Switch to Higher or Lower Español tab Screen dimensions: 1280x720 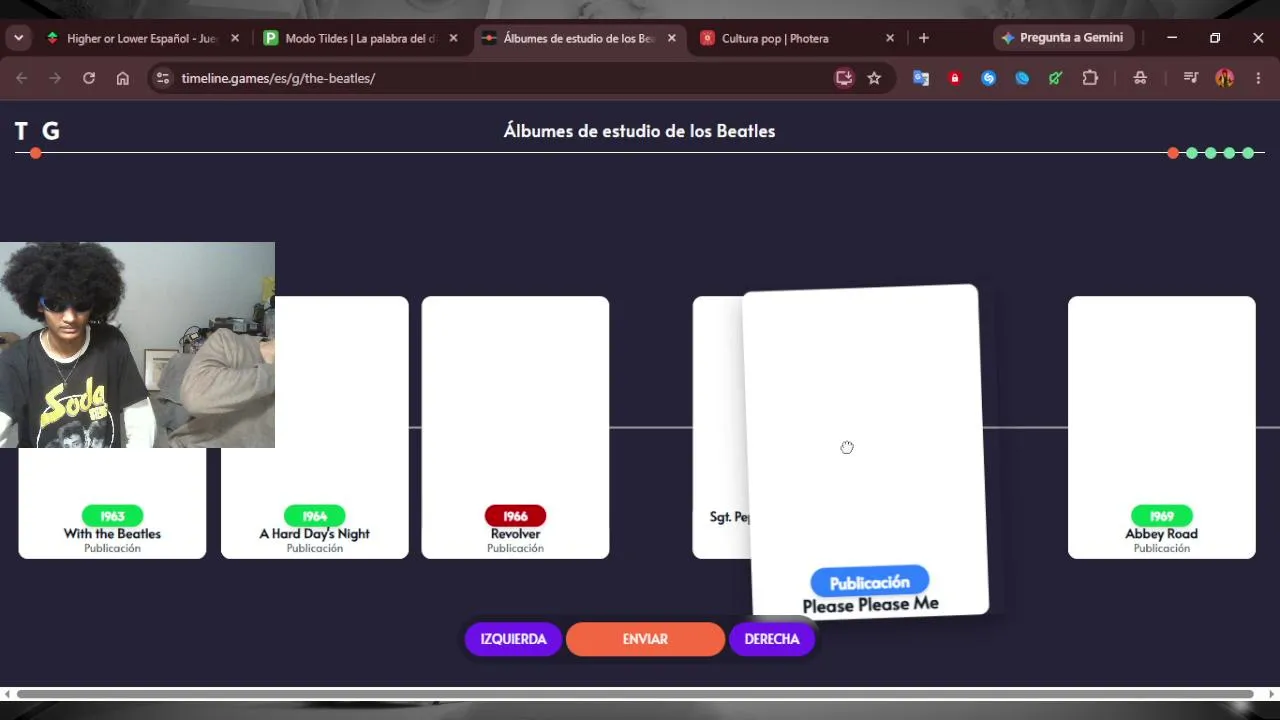142,38
